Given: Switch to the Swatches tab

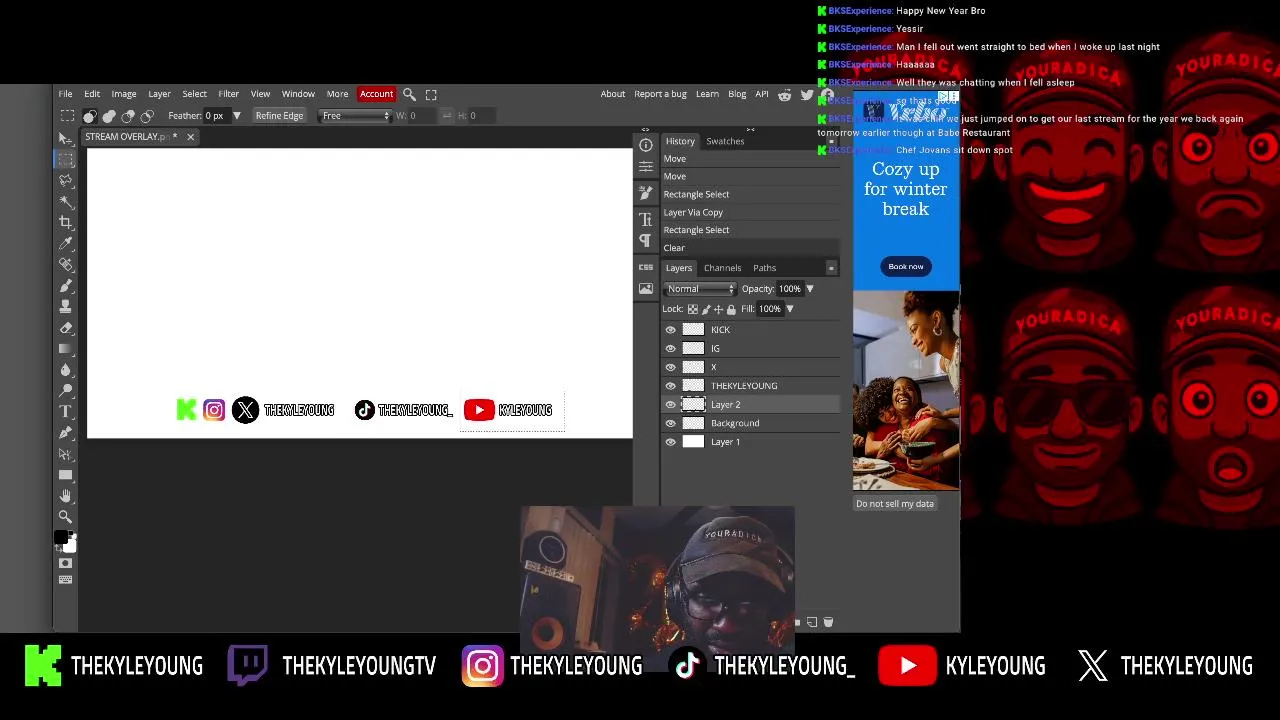Looking at the screenshot, I should point(725,141).
